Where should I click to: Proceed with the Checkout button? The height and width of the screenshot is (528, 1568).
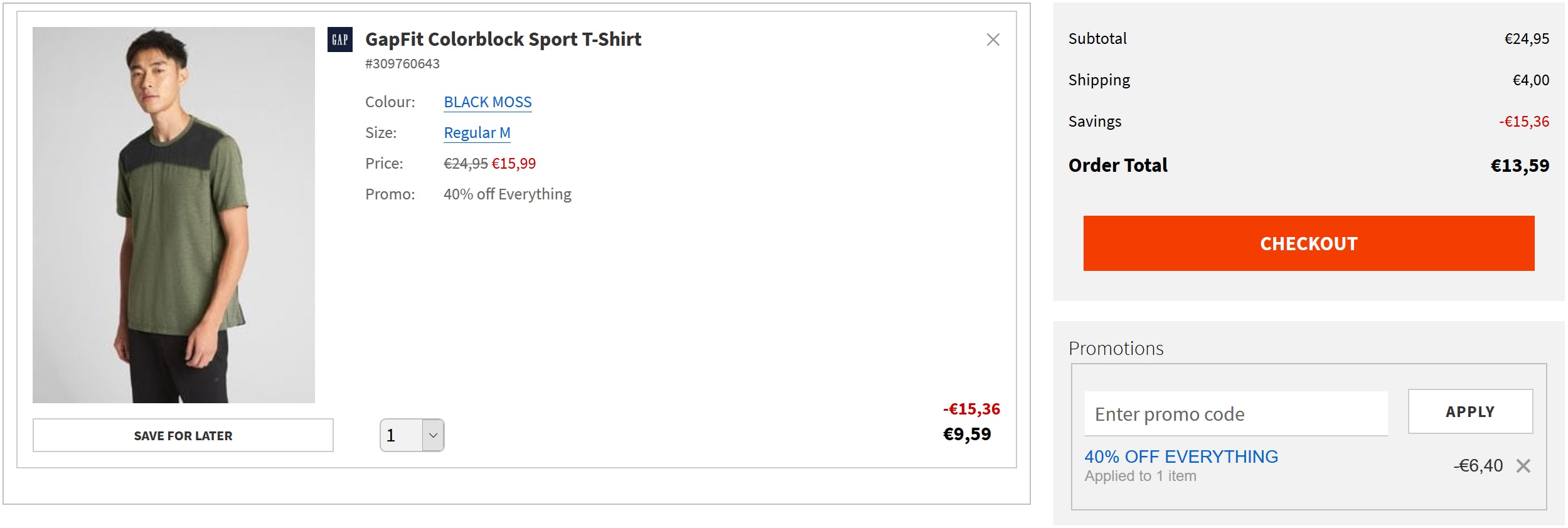[x=1308, y=243]
